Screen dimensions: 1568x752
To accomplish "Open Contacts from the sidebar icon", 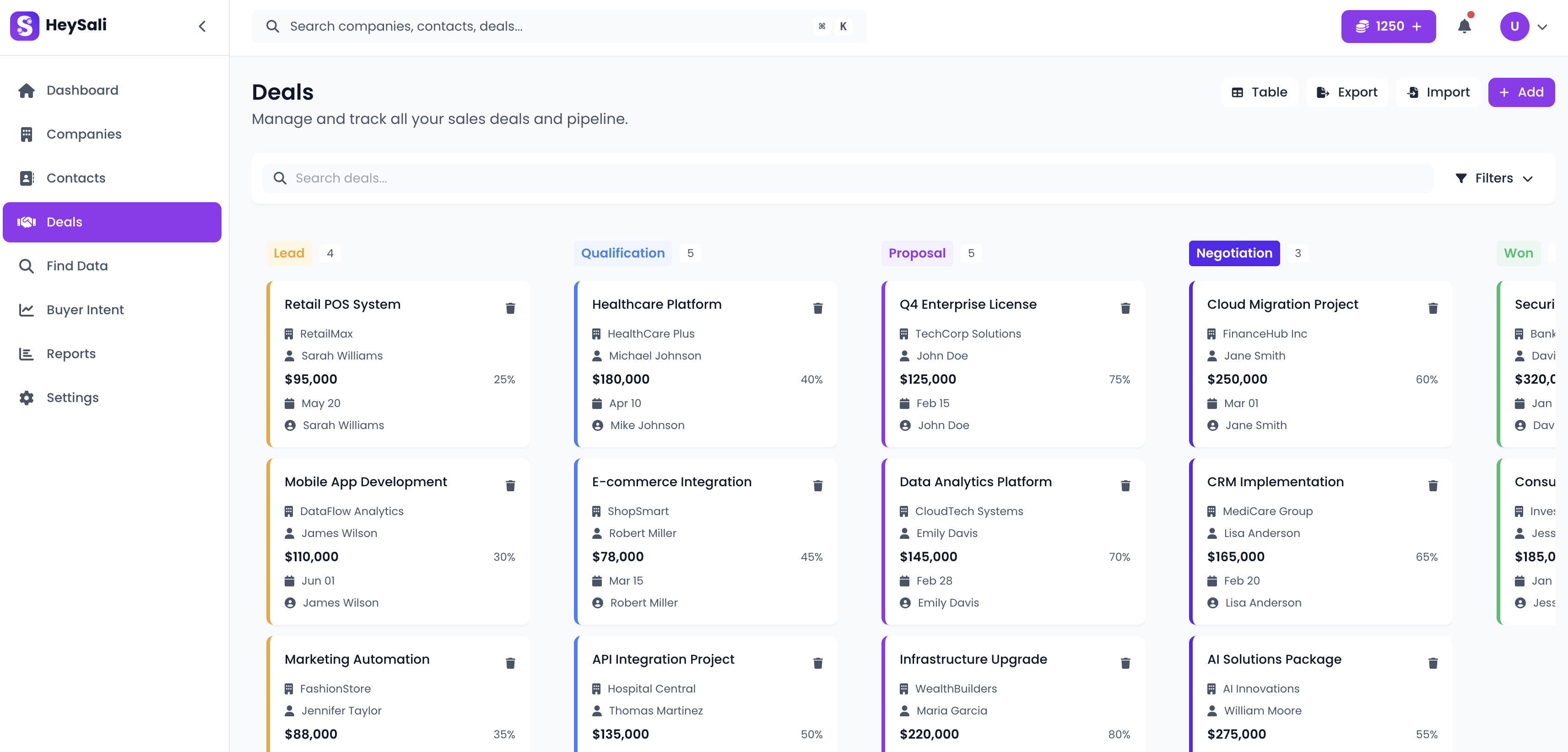I will (27, 177).
